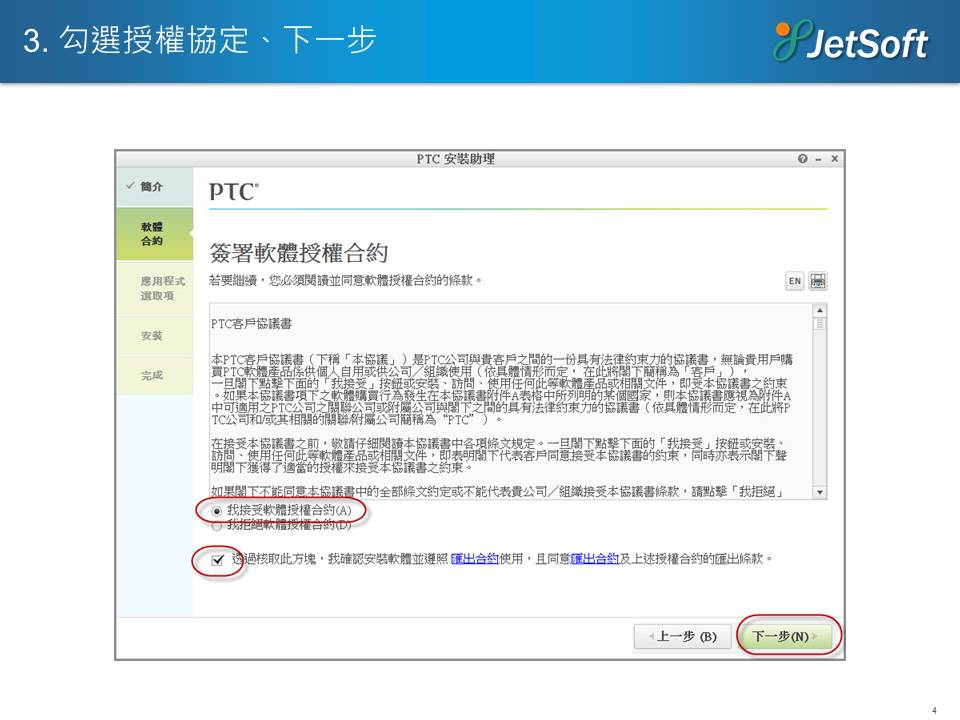Jump to 安裝 step in sidebar
Screen dimensions: 960x720
[x=152, y=336]
